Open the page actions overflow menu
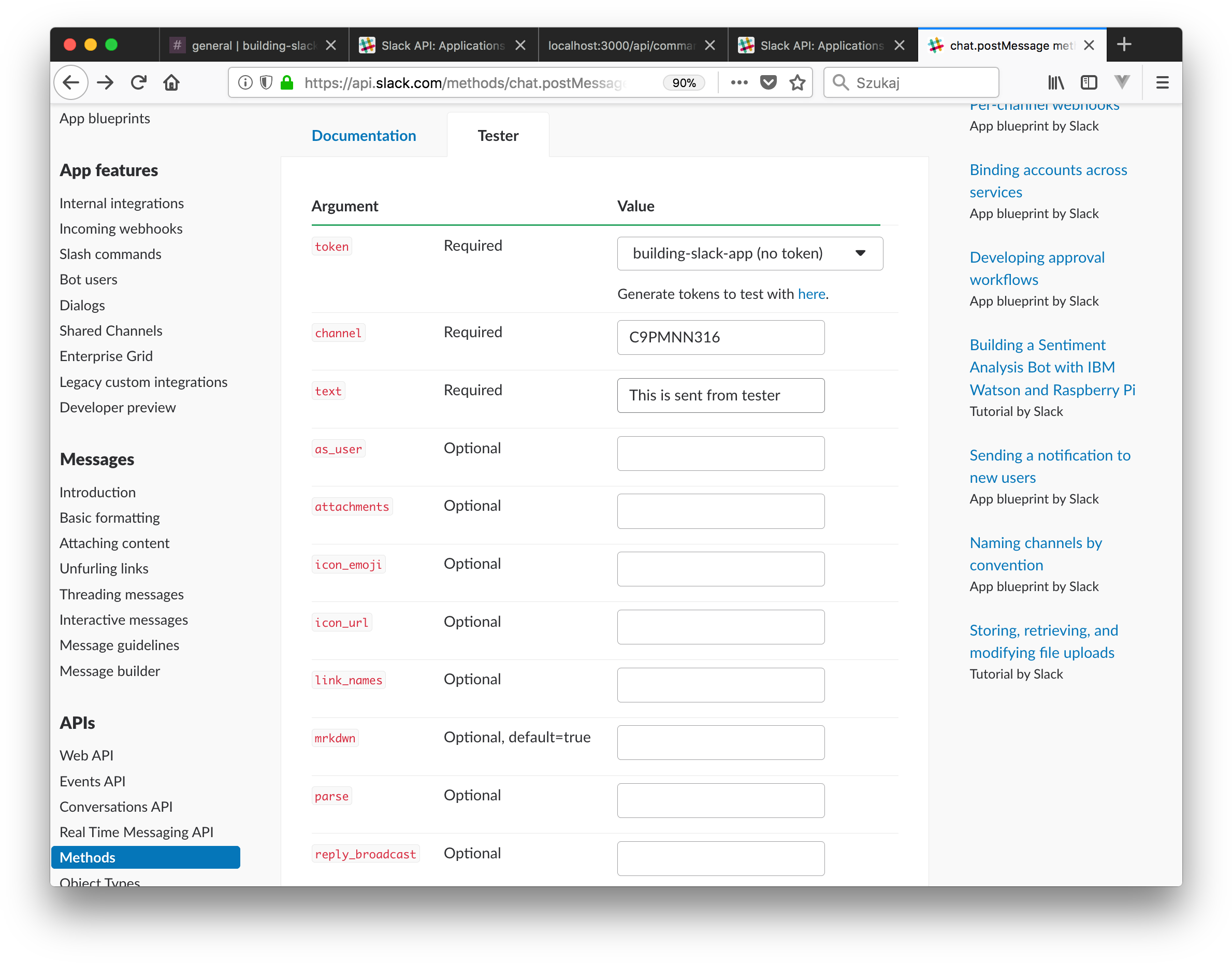Screen dimensions: 1232x963 738,82
